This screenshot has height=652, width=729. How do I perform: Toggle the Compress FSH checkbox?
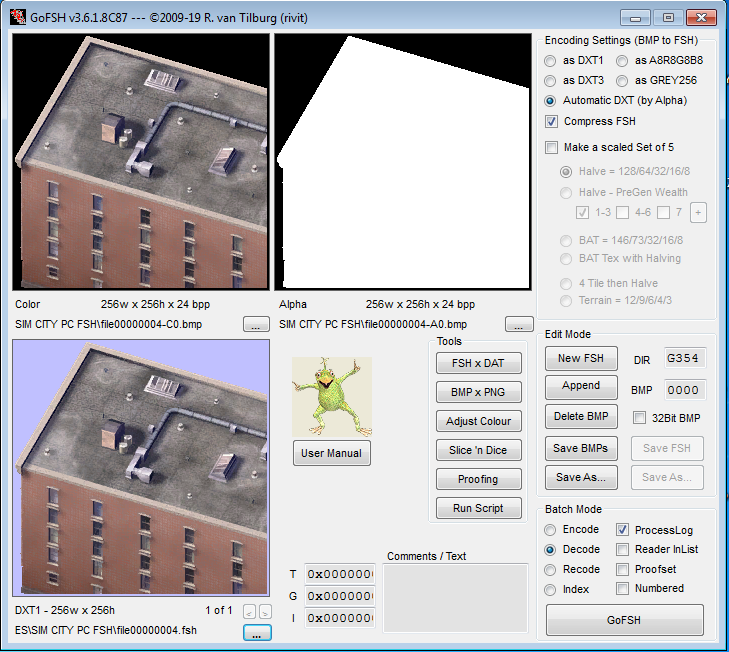552,121
